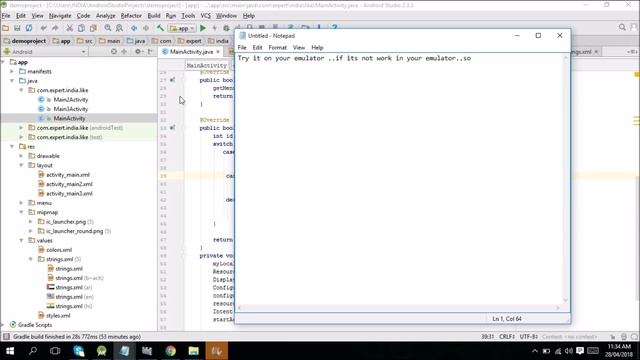Image resolution: width=640 pixels, height=360 pixels.
Task: Click the Open folder toolbar icon
Action: coord(5,28)
